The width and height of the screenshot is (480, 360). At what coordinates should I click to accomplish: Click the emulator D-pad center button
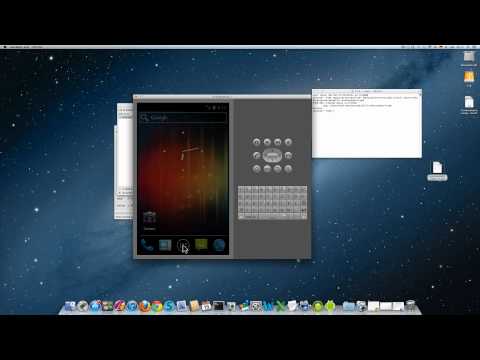(x=272, y=155)
